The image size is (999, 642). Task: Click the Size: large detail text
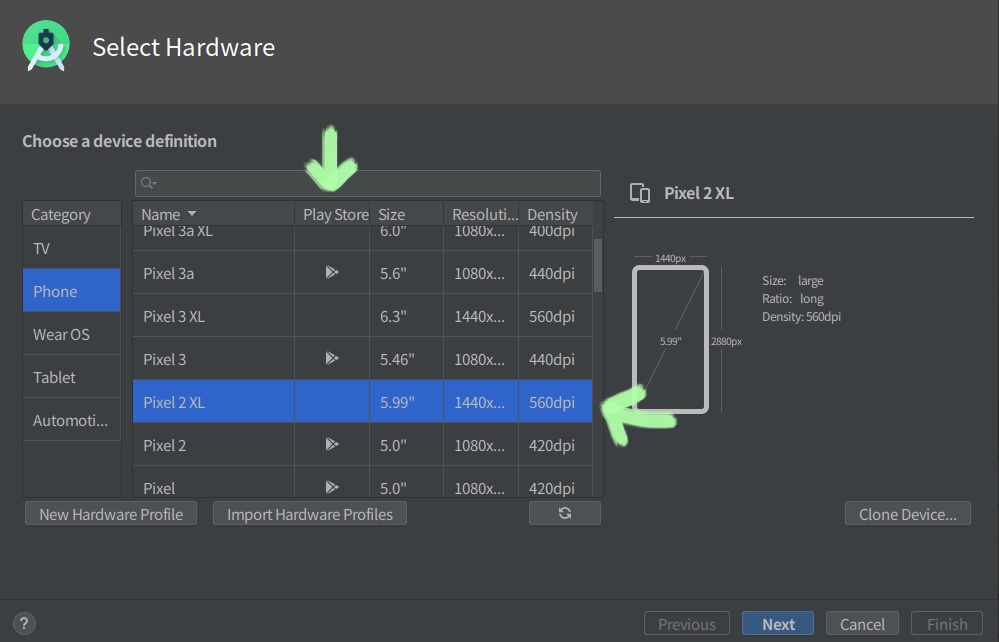pyautogui.click(x=793, y=280)
